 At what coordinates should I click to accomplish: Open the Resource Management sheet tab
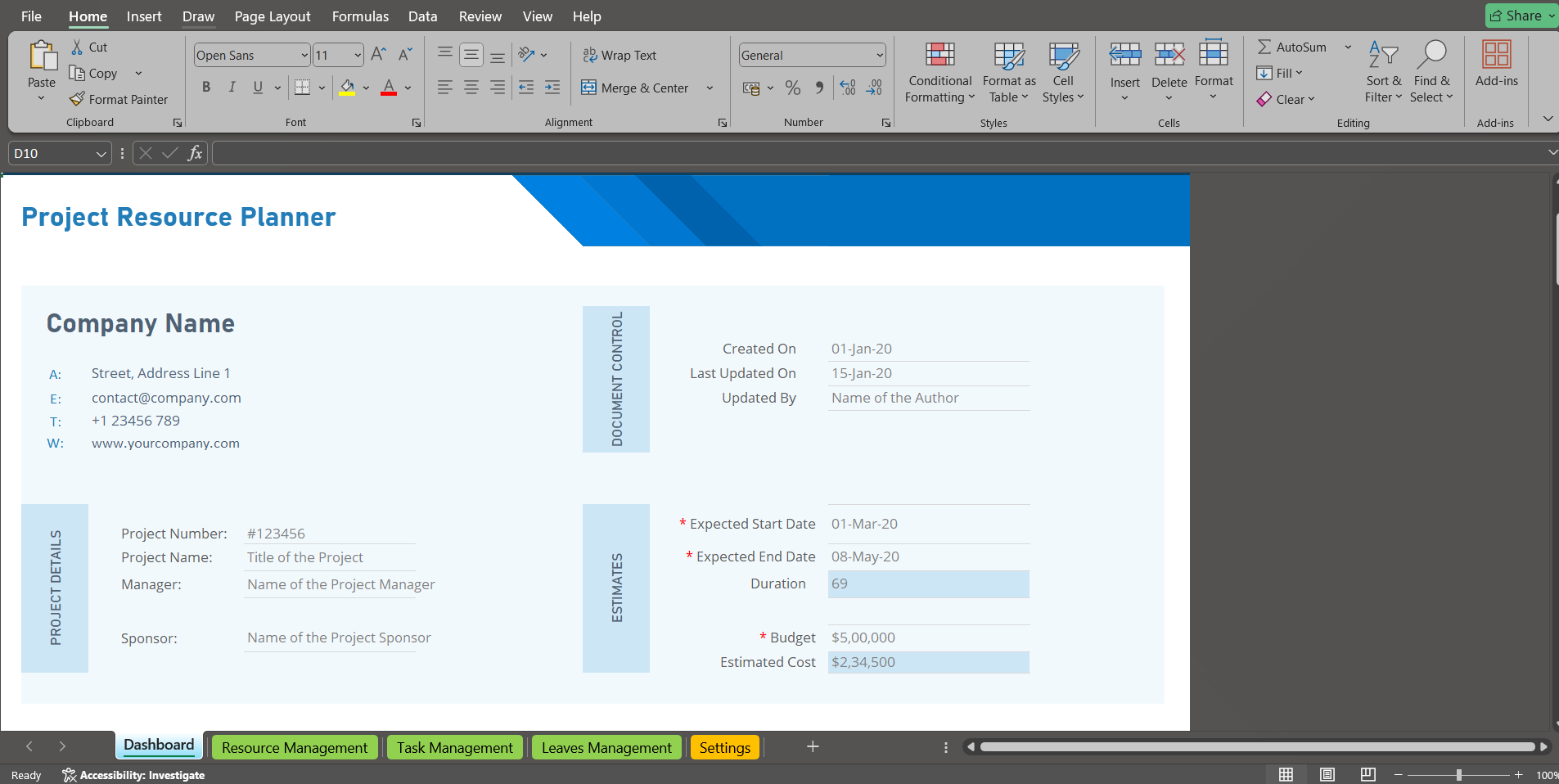293,747
